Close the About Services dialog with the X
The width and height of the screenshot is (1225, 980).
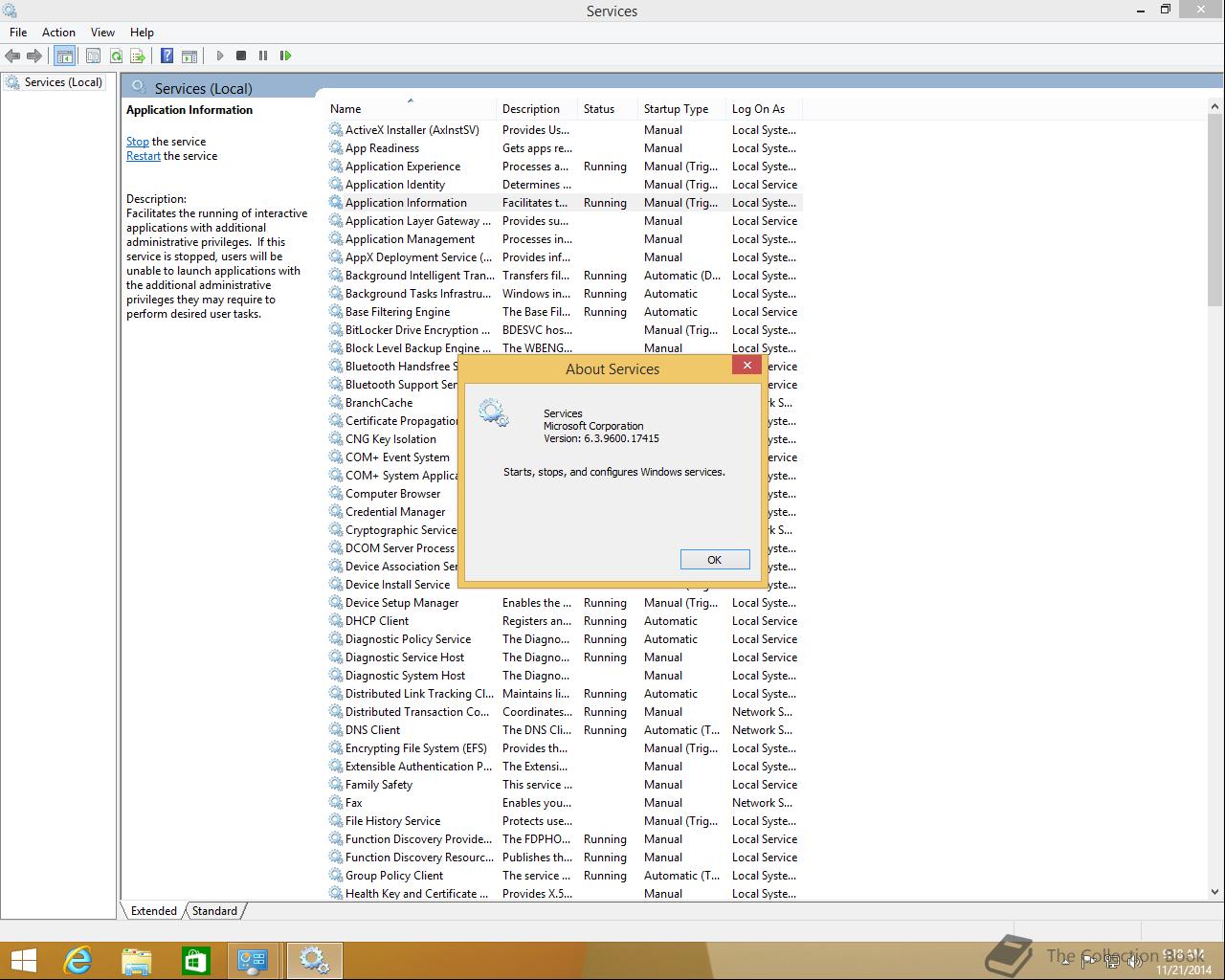747,365
